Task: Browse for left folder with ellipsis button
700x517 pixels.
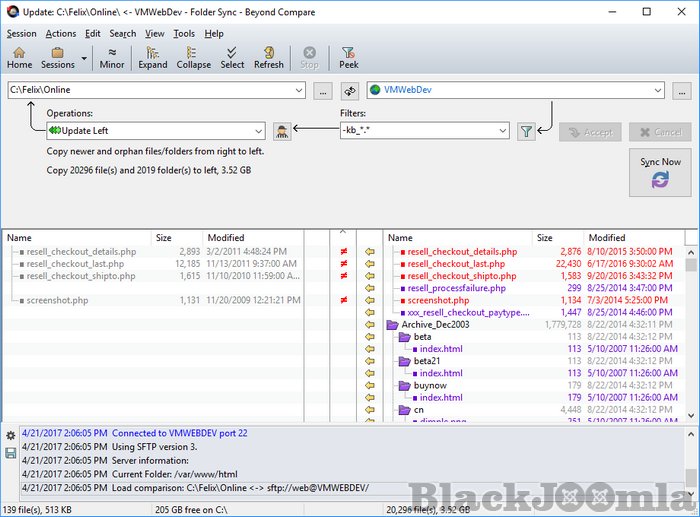Action: 322,91
